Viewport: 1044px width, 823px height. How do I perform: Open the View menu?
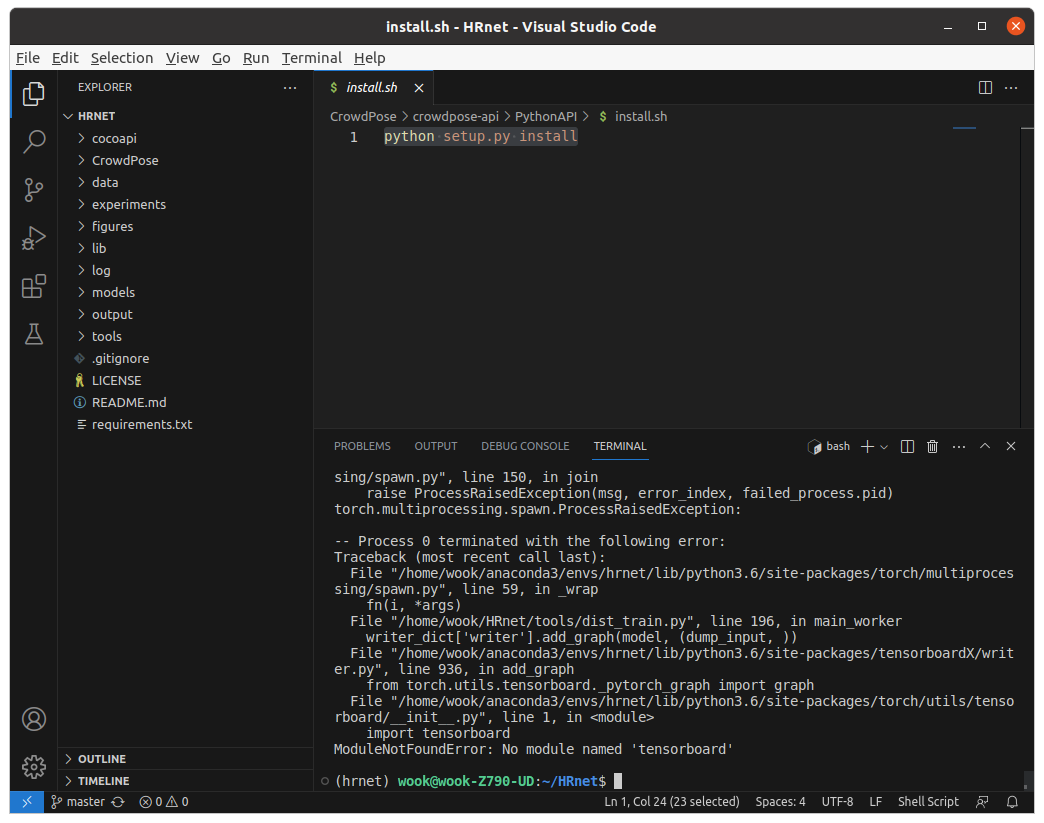click(x=182, y=58)
